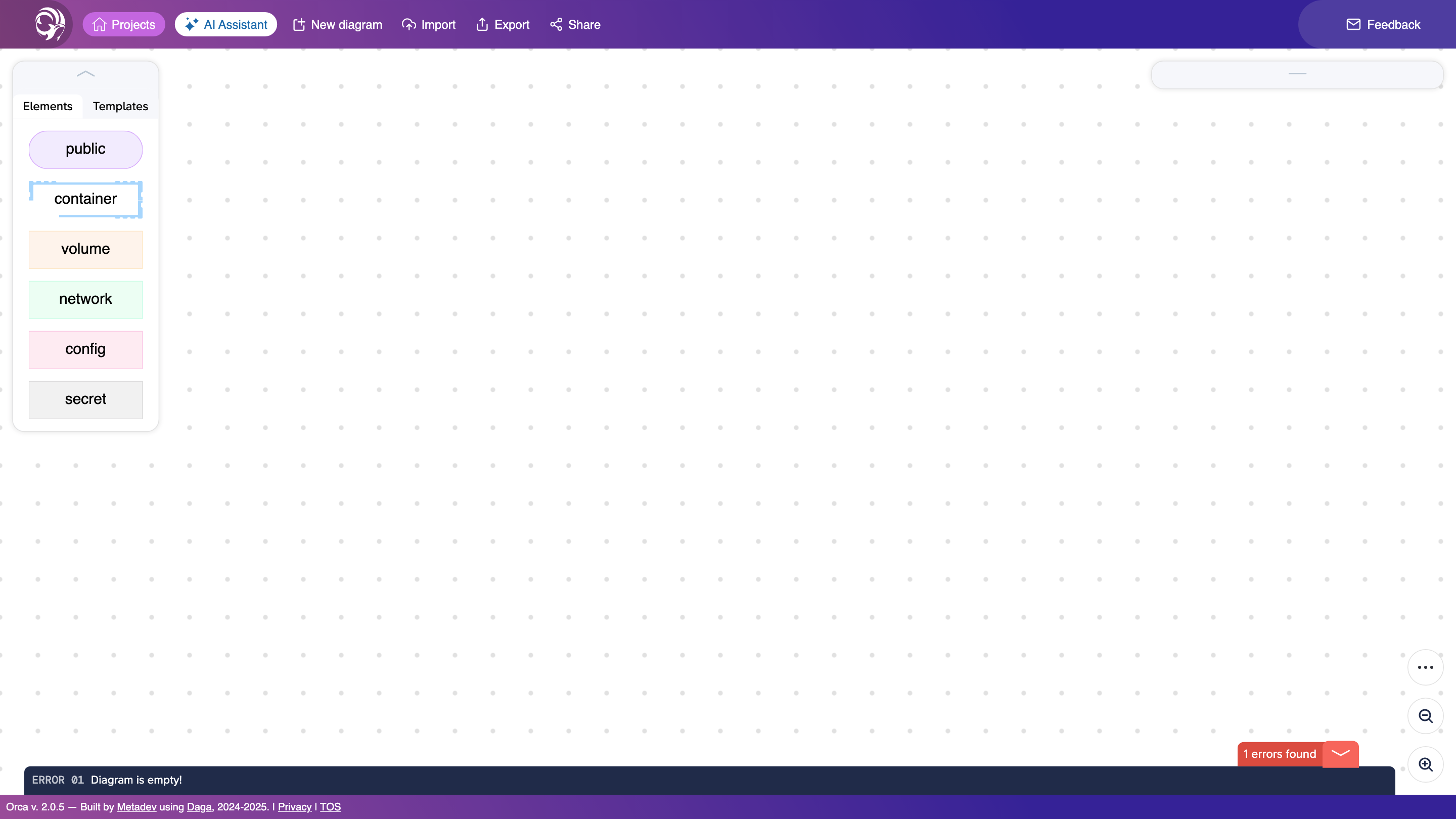This screenshot has width=1456, height=819.
Task: Switch to the Templates tab
Action: point(120,106)
